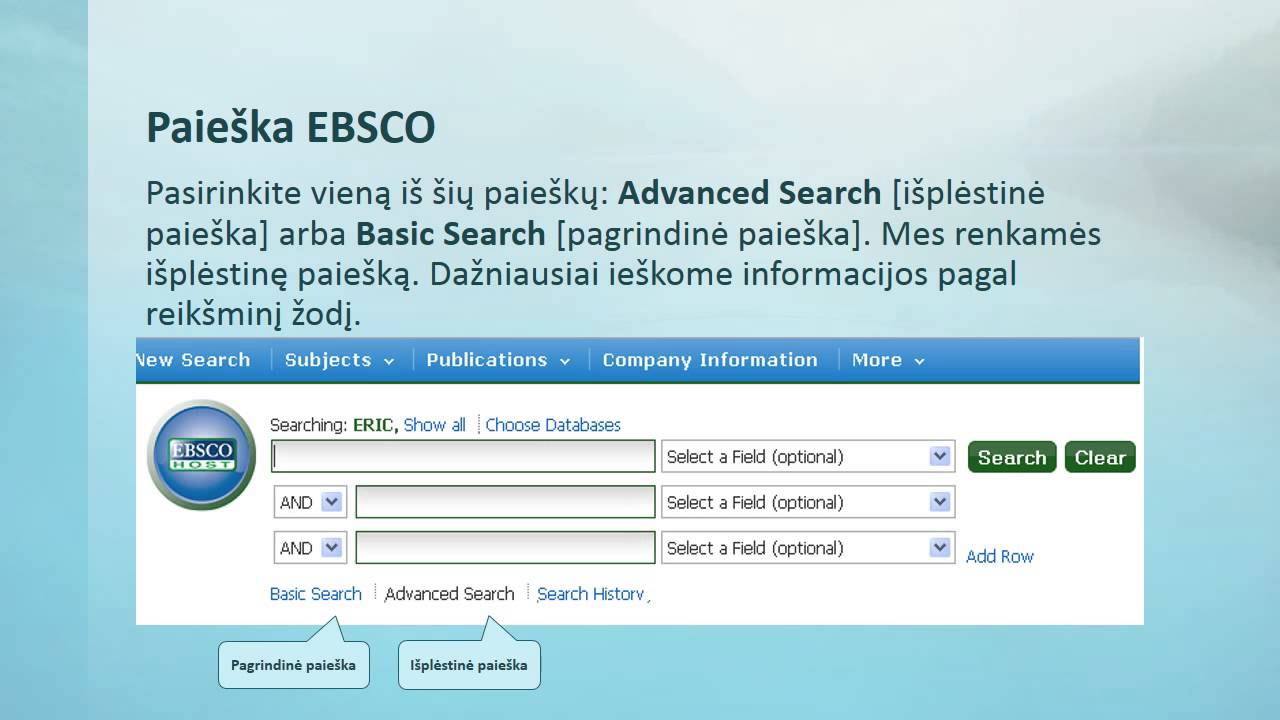Expand the Publications menu
1280x720 pixels.
pyautogui.click(x=498, y=360)
